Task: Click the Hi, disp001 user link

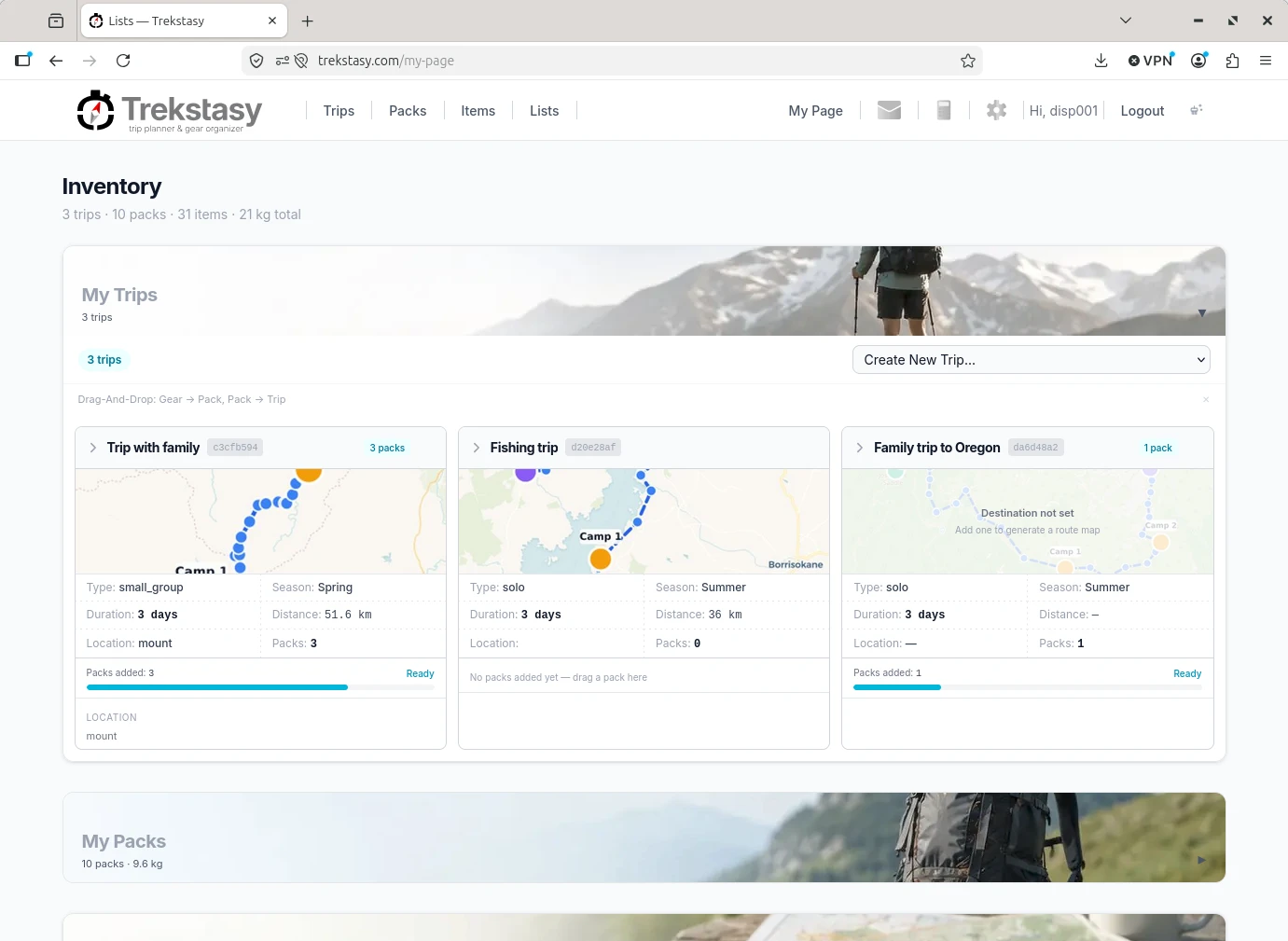Action: tap(1063, 111)
